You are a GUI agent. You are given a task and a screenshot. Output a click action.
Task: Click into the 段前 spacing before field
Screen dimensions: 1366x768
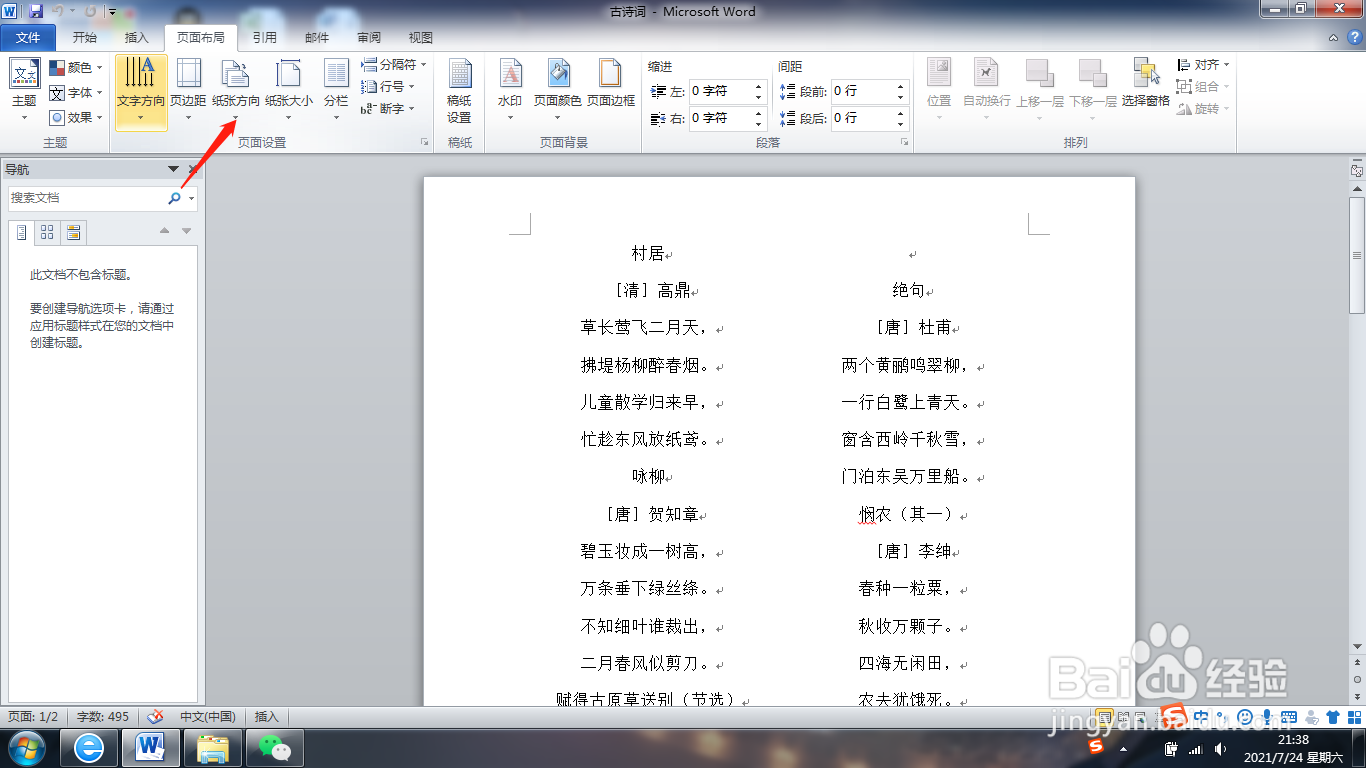862,91
